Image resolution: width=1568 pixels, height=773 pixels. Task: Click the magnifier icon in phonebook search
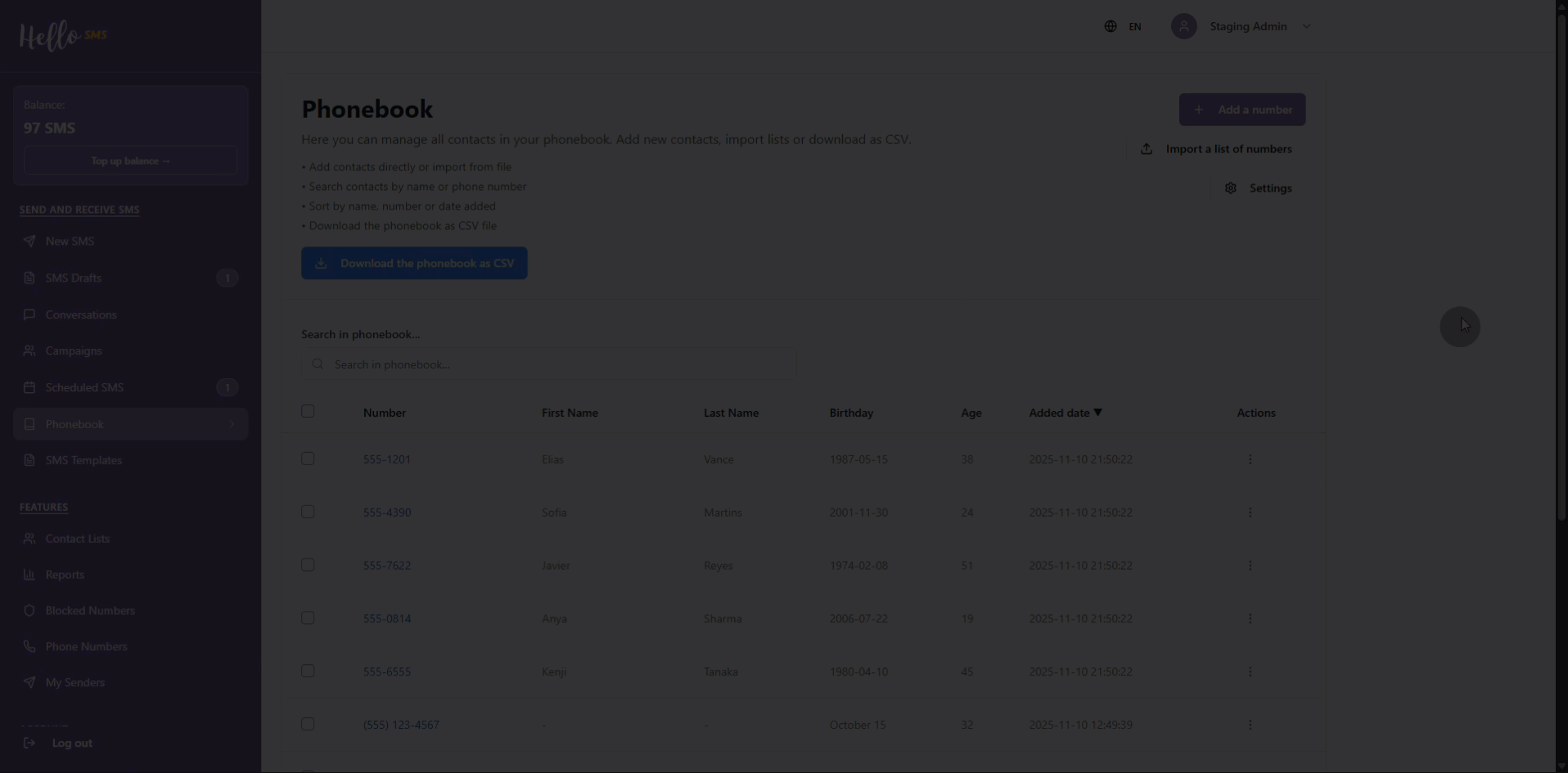click(x=318, y=364)
